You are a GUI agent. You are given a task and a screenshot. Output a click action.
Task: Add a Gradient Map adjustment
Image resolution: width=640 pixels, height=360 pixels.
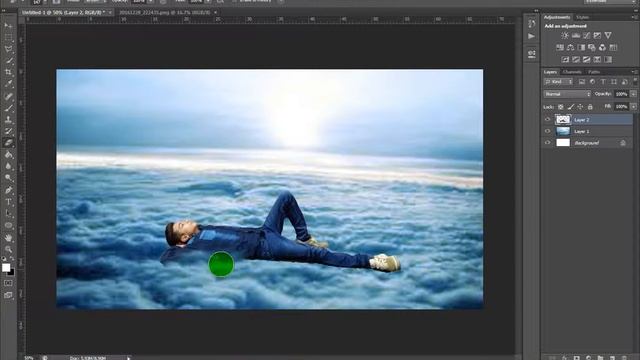pos(608,60)
